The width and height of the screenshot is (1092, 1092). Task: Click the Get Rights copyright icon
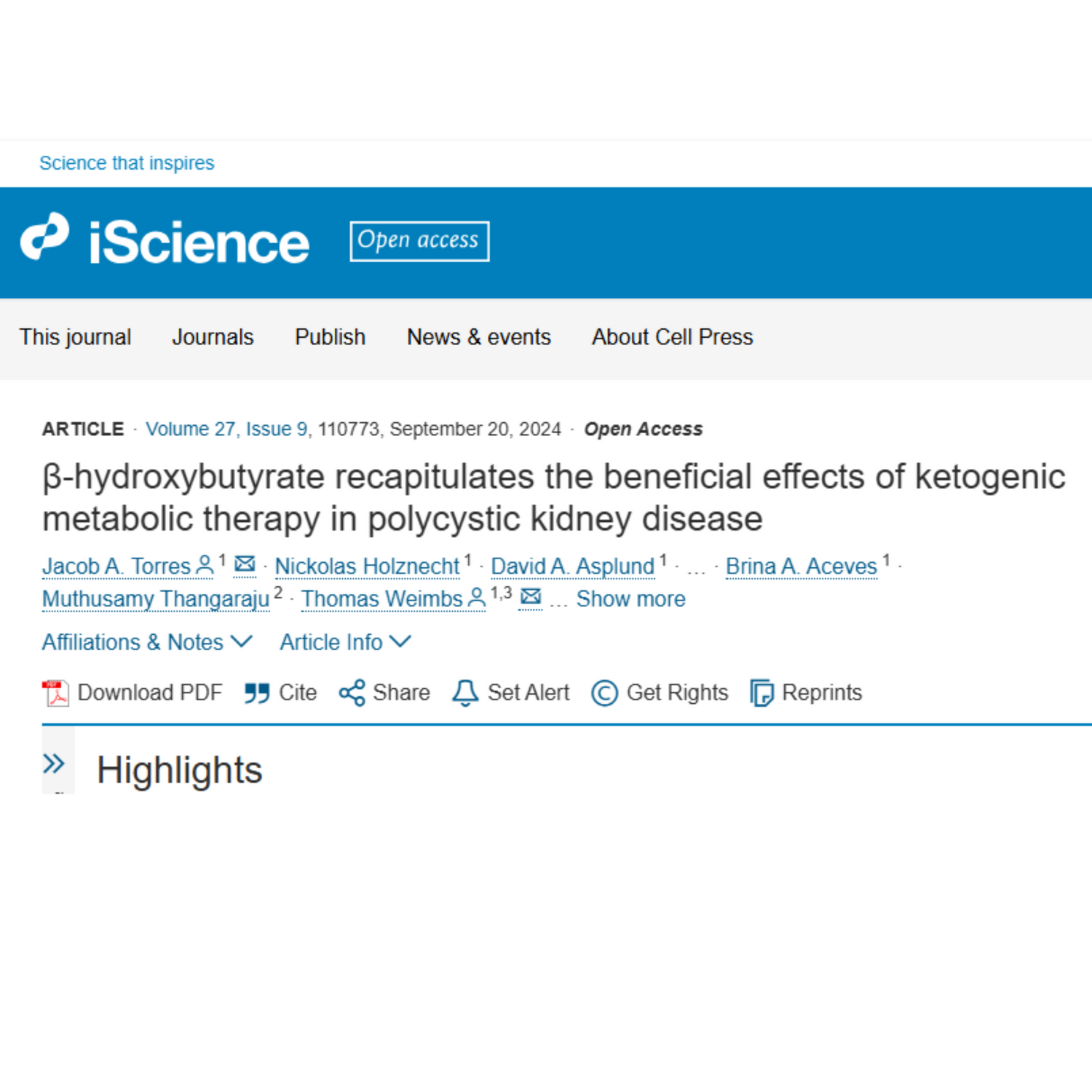click(604, 693)
